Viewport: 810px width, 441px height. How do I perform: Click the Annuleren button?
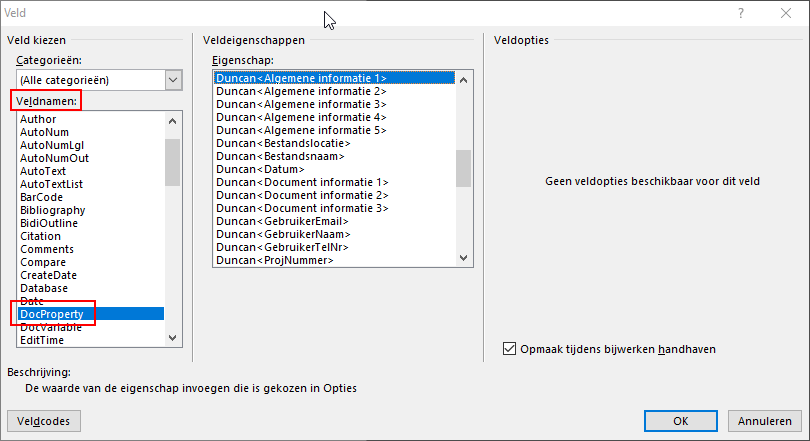(x=765, y=421)
